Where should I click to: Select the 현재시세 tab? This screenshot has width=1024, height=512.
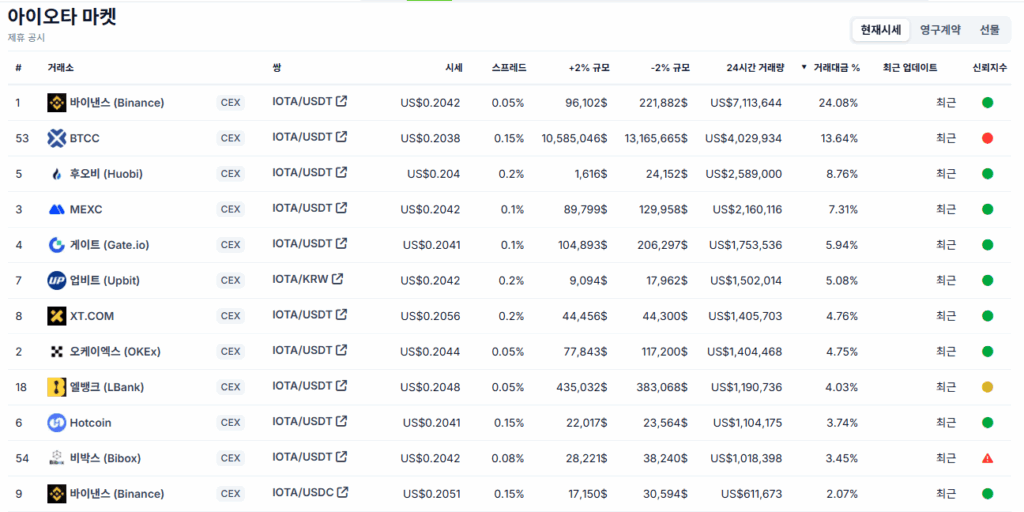tap(880, 29)
